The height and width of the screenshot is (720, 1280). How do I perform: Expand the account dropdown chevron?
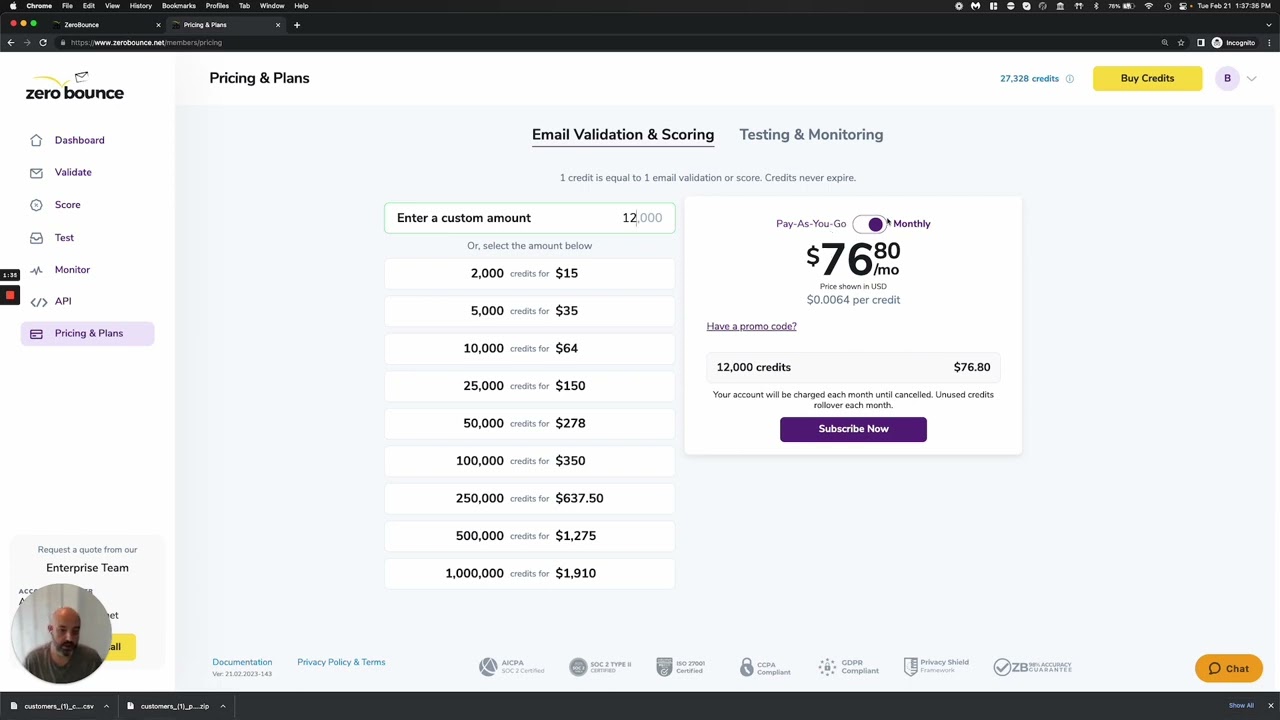(1251, 78)
